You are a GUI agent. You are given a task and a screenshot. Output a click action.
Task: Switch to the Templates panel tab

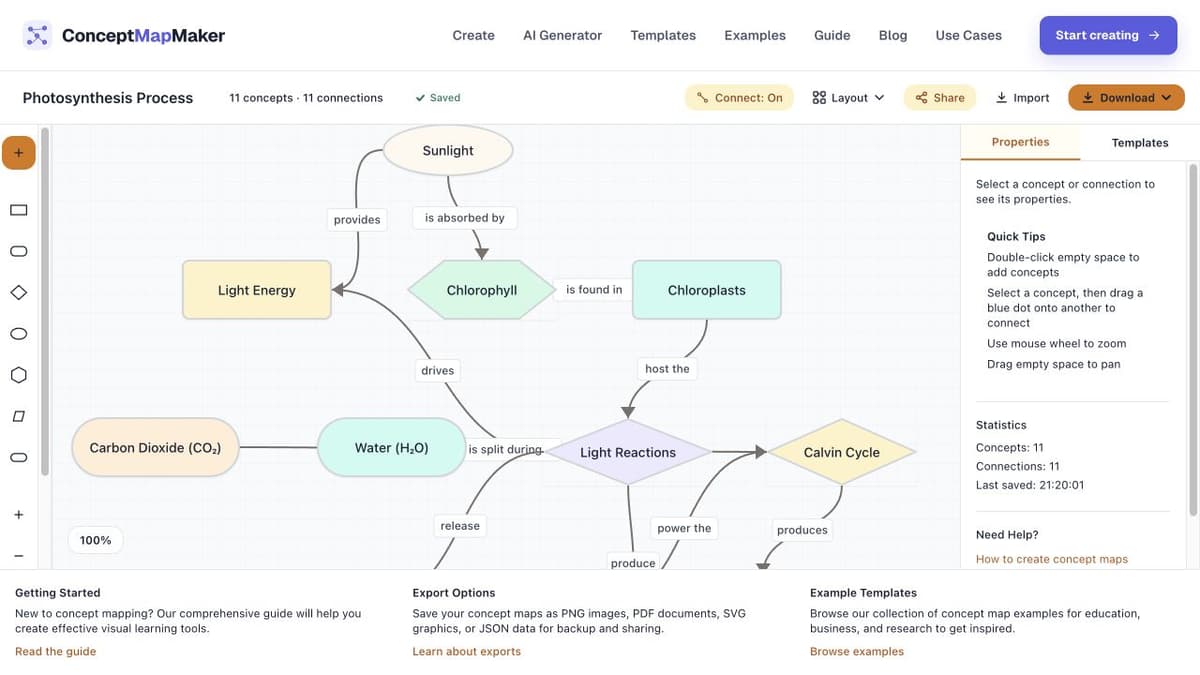(1140, 142)
